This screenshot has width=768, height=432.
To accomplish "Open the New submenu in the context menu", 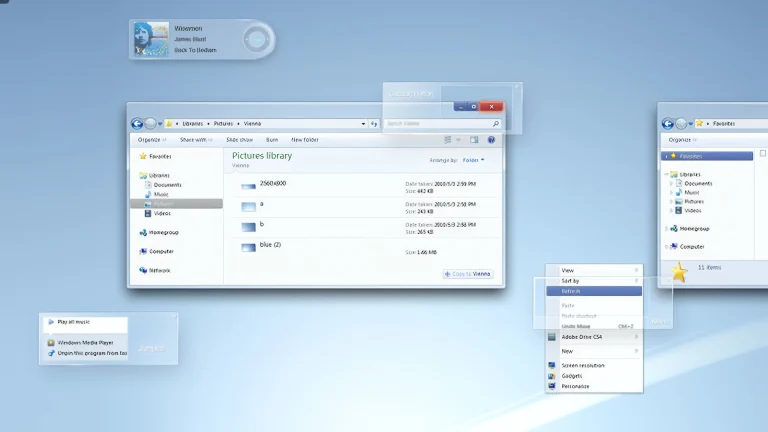I will [x=594, y=351].
